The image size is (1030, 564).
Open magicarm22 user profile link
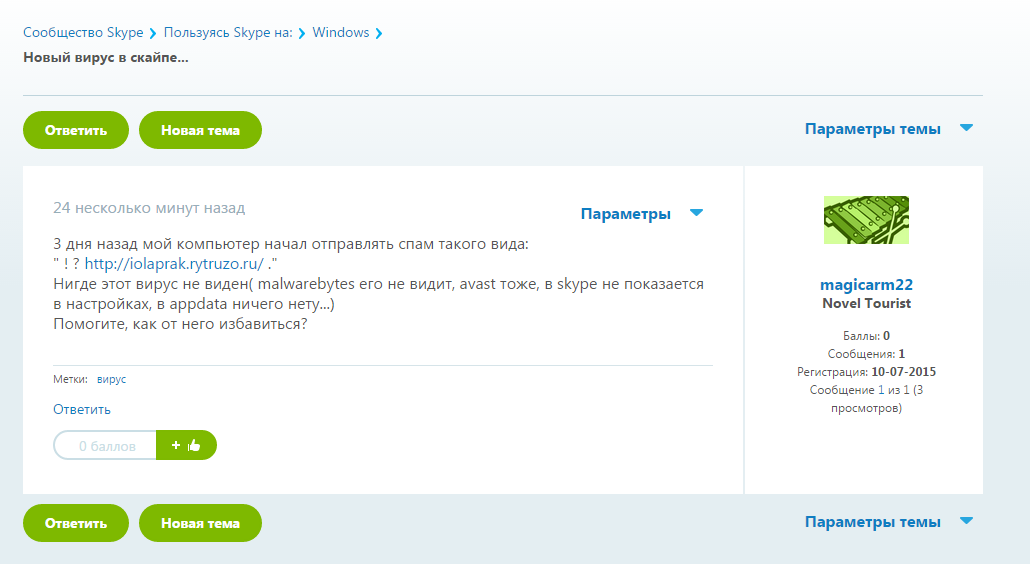pyautogui.click(x=866, y=284)
